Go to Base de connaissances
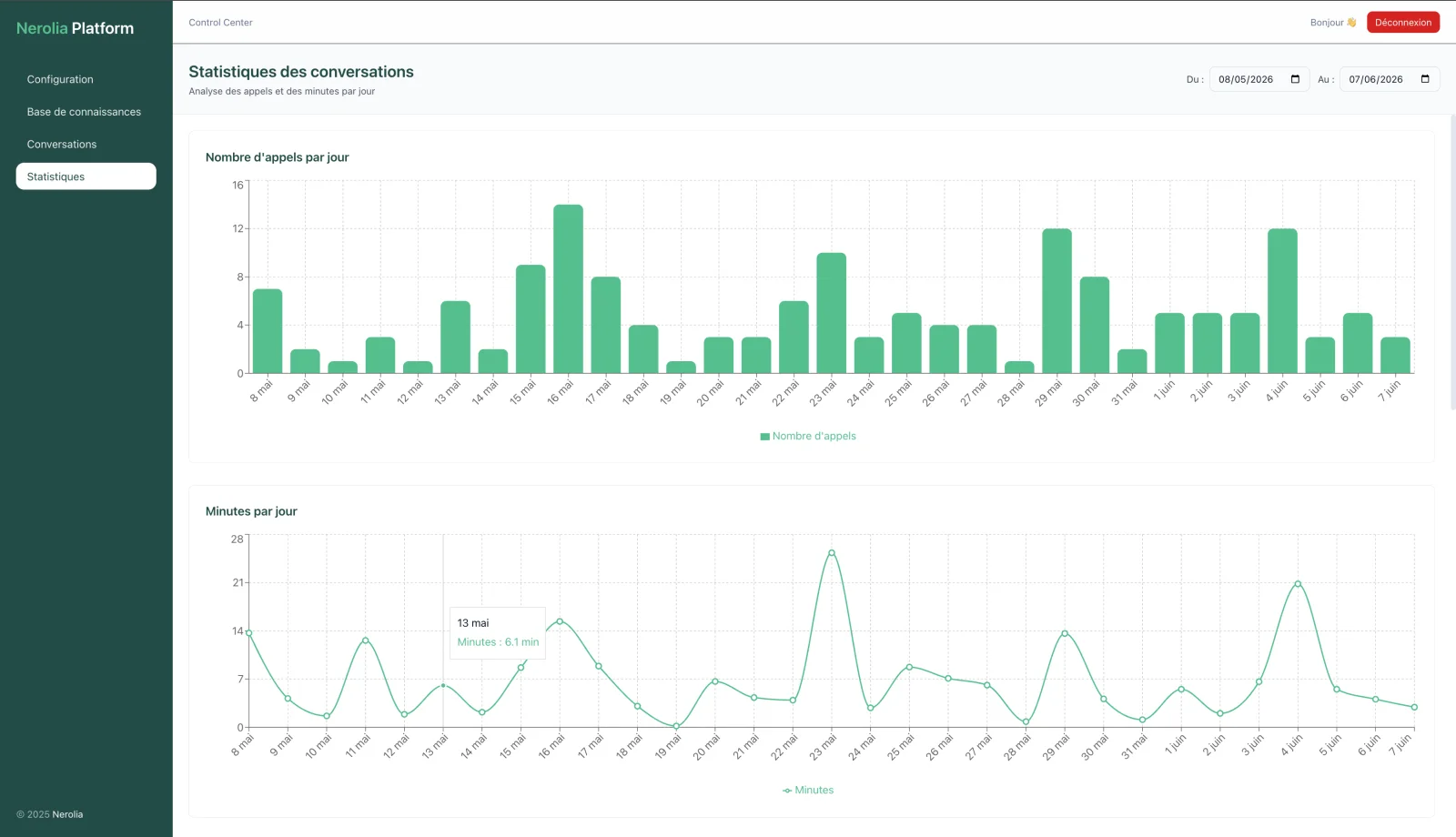Screen dimensions: 1456x837 (x=86, y=112)
